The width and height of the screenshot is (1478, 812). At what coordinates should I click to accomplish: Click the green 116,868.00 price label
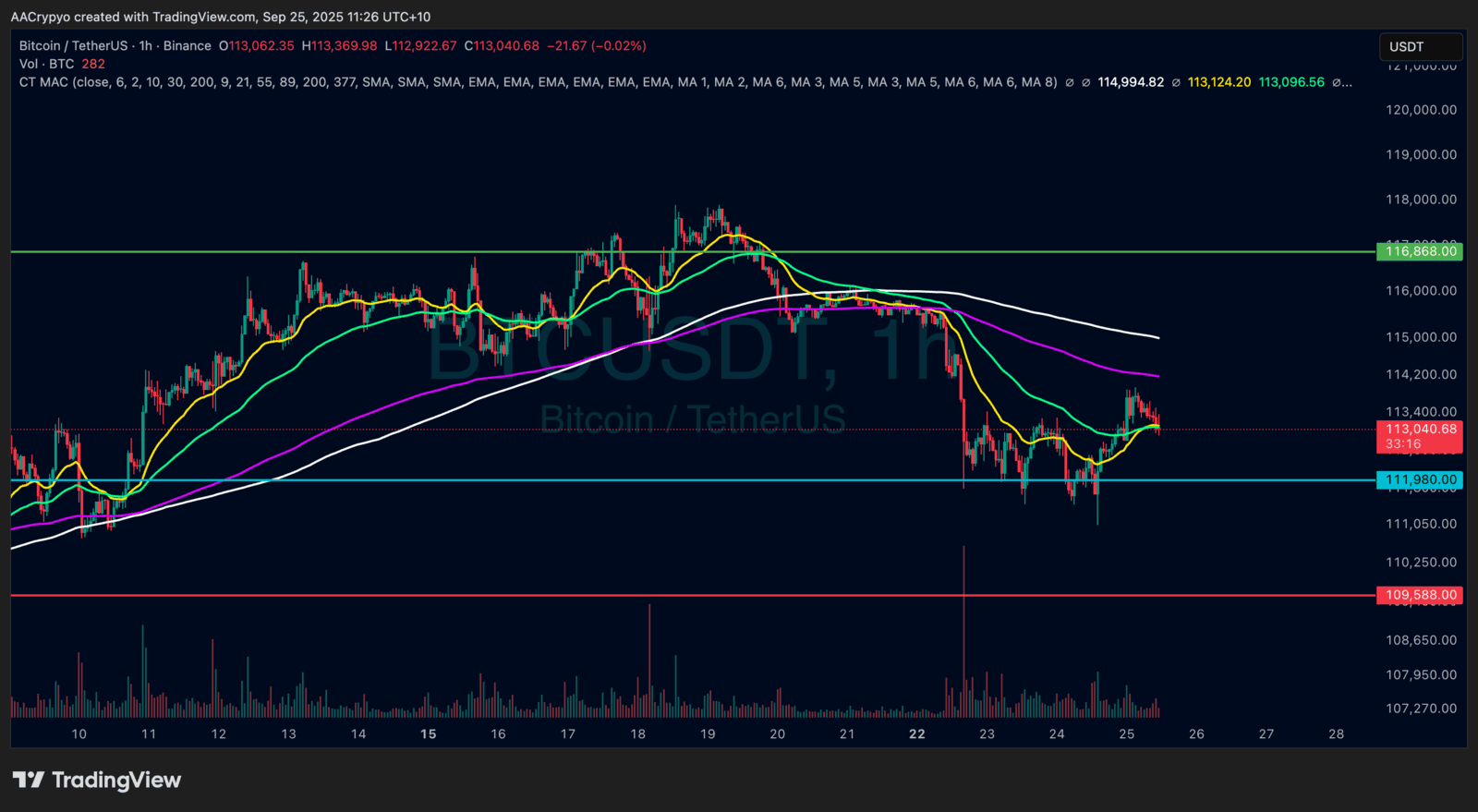pos(1420,251)
